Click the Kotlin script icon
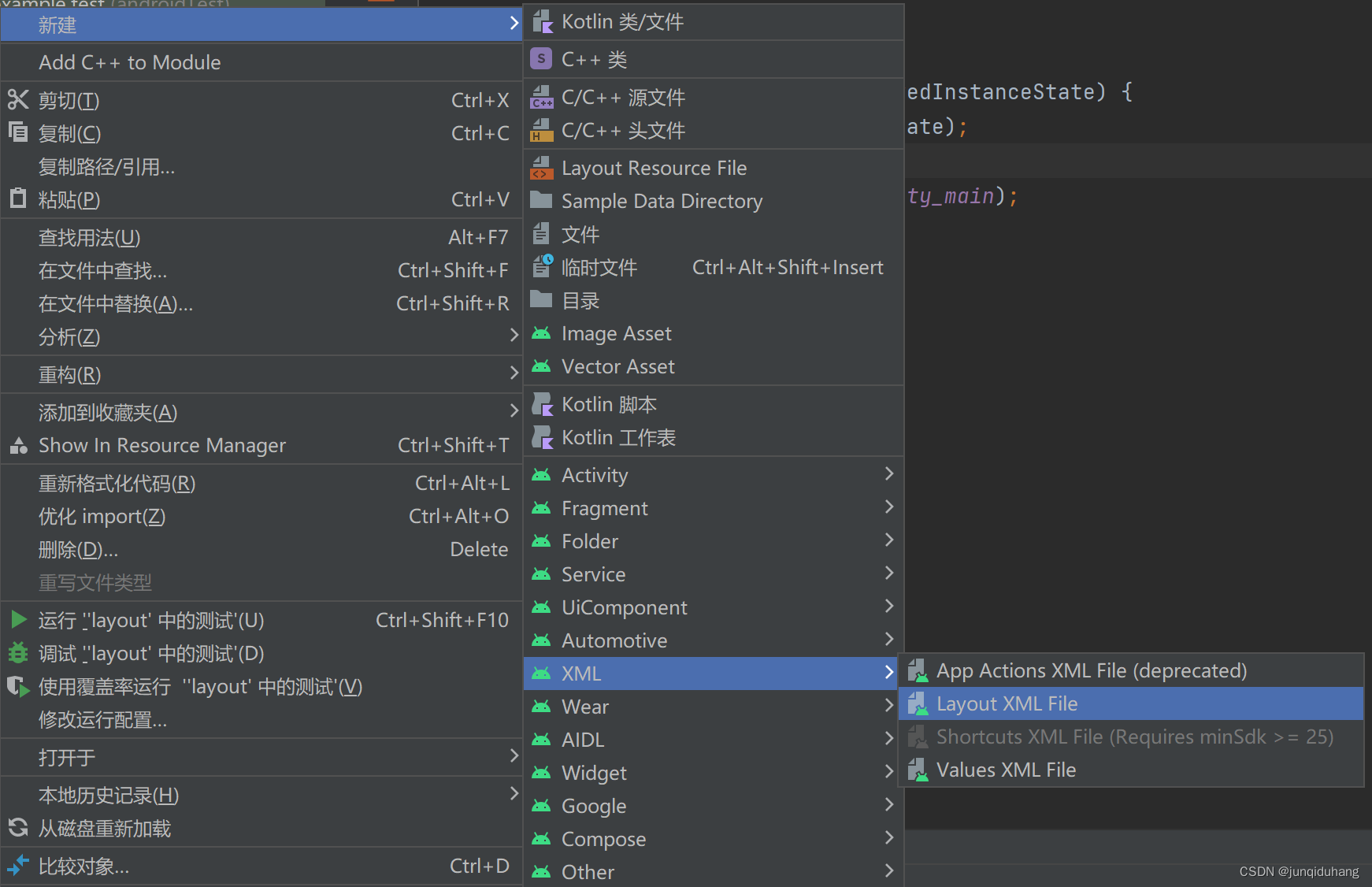 542,404
